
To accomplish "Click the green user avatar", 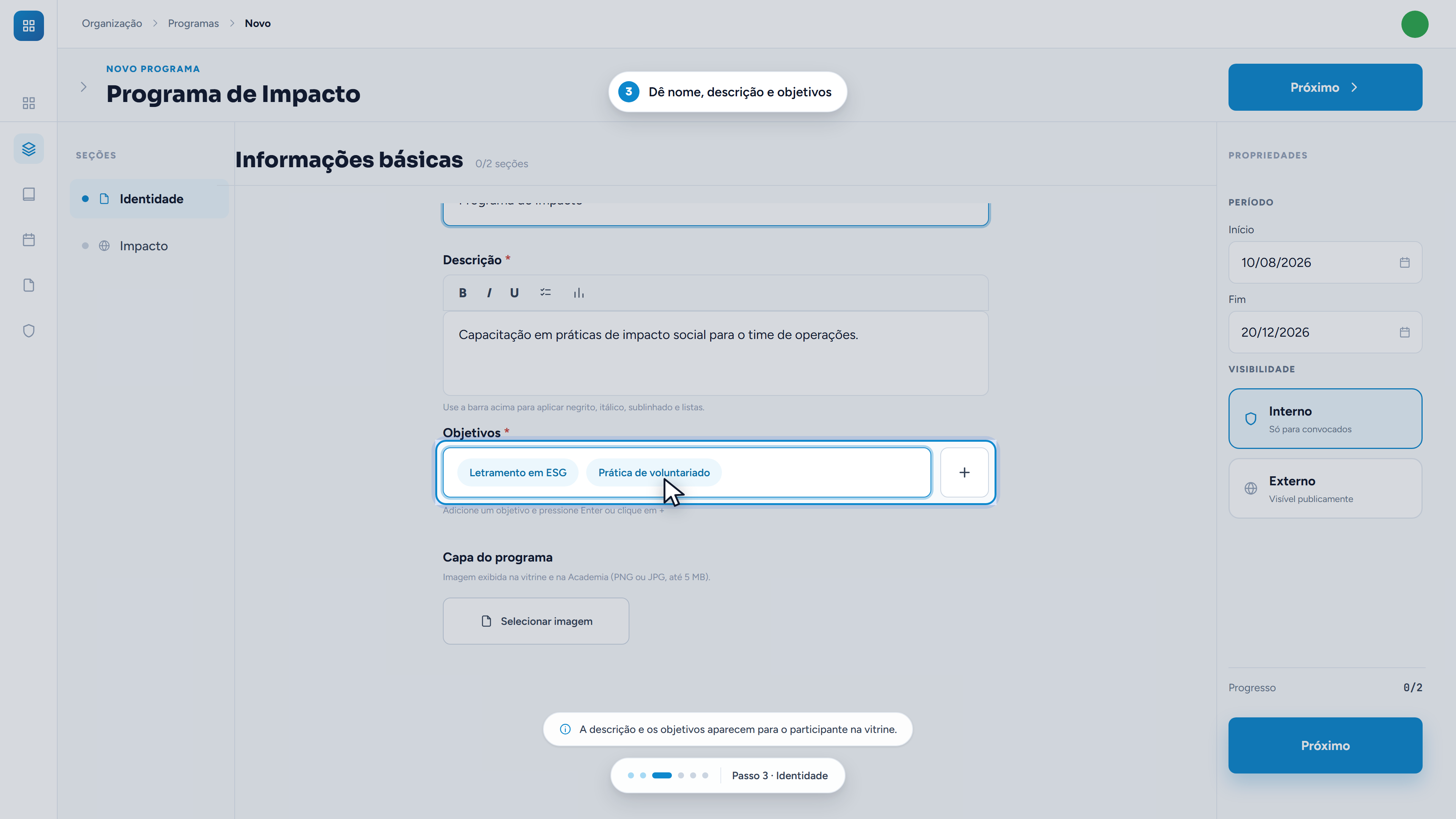I will click(x=1415, y=24).
